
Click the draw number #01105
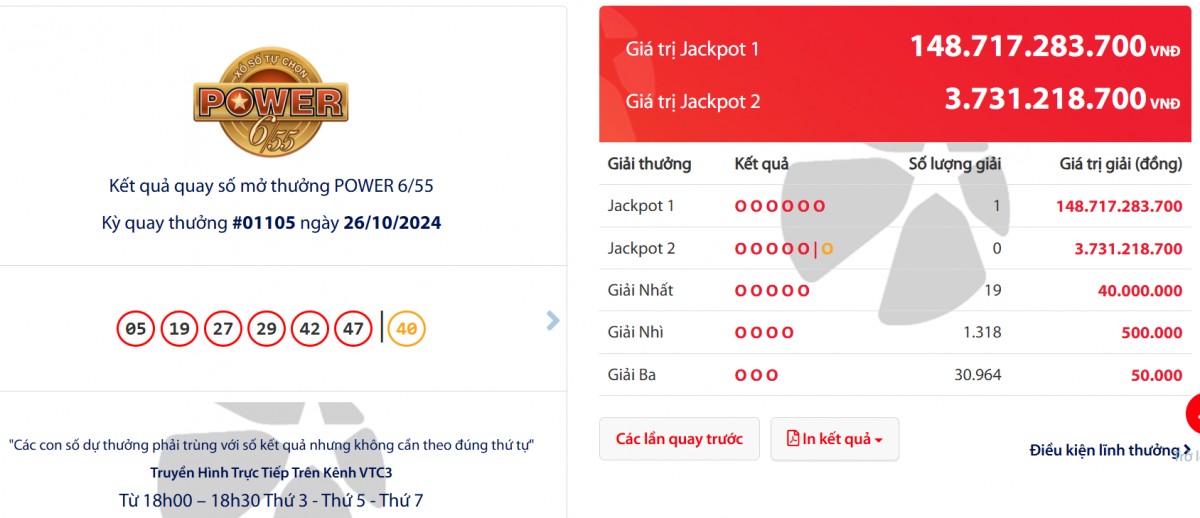tap(264, 223)
